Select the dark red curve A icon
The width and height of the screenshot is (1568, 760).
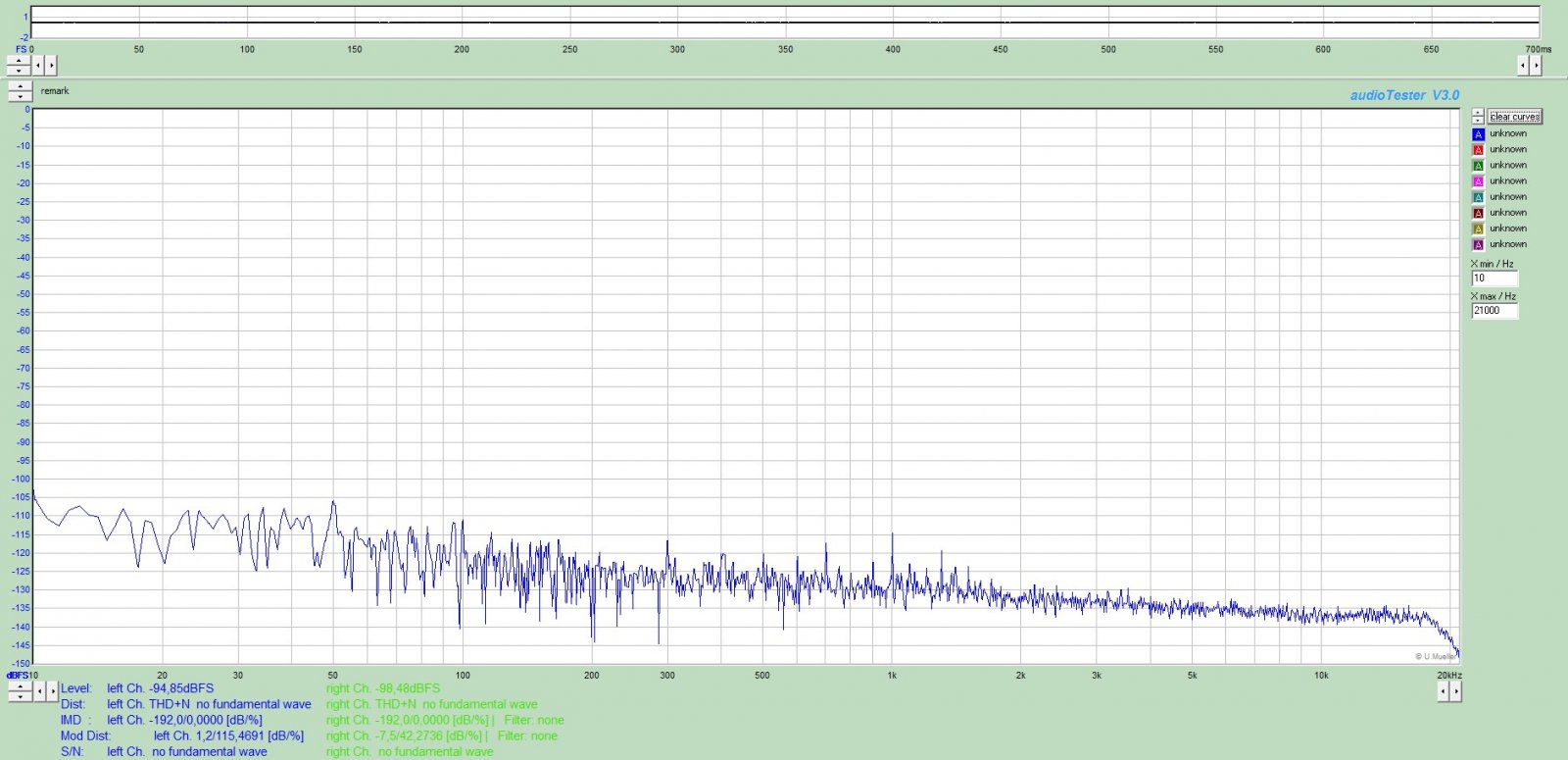[x=1479, y=213]
